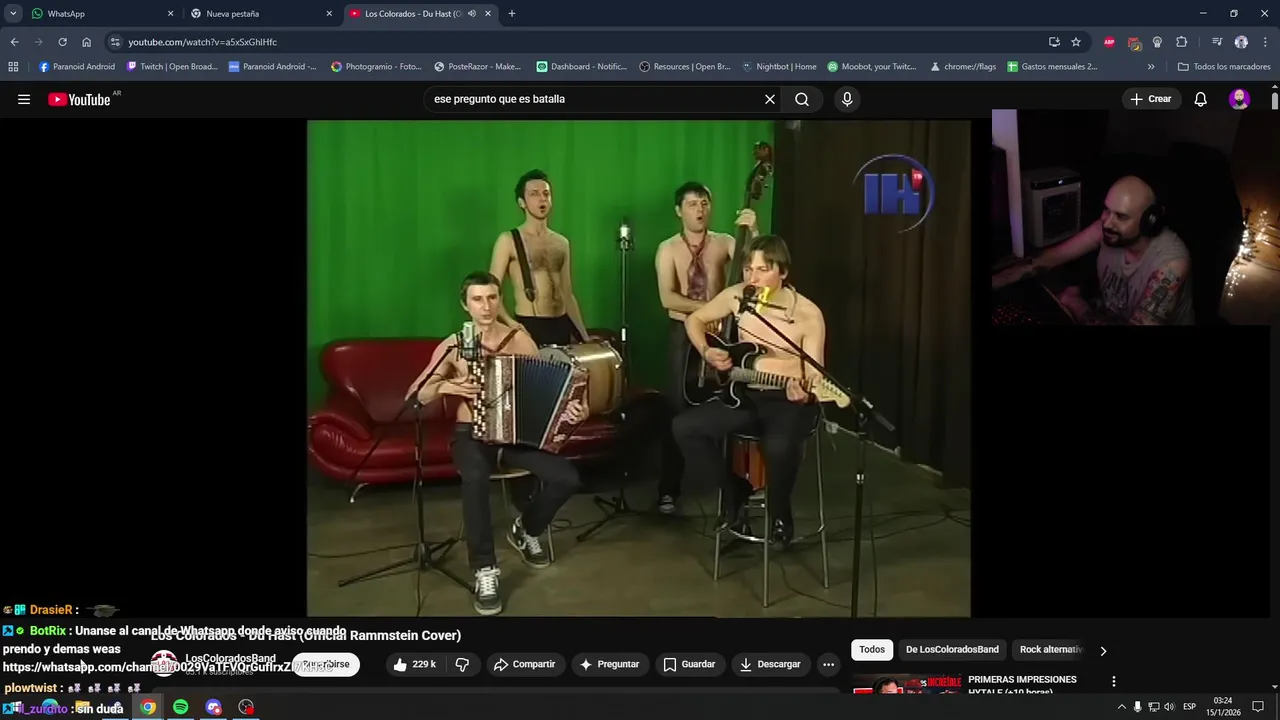
Task: Open Chrome tab search dropdown
Action: [13, 14]
